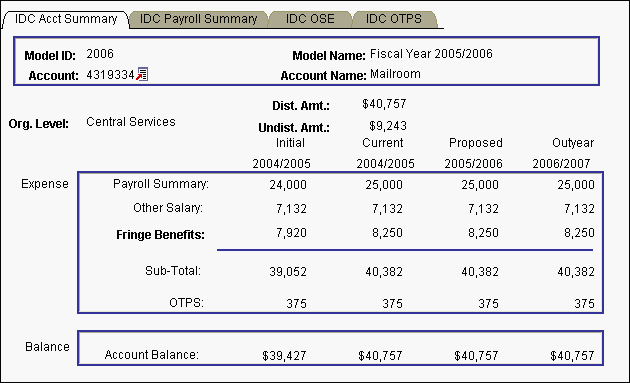Click the Account Name Mailroom text
The width and height of the screenshot is (630, 383).
tap(395, 74)
